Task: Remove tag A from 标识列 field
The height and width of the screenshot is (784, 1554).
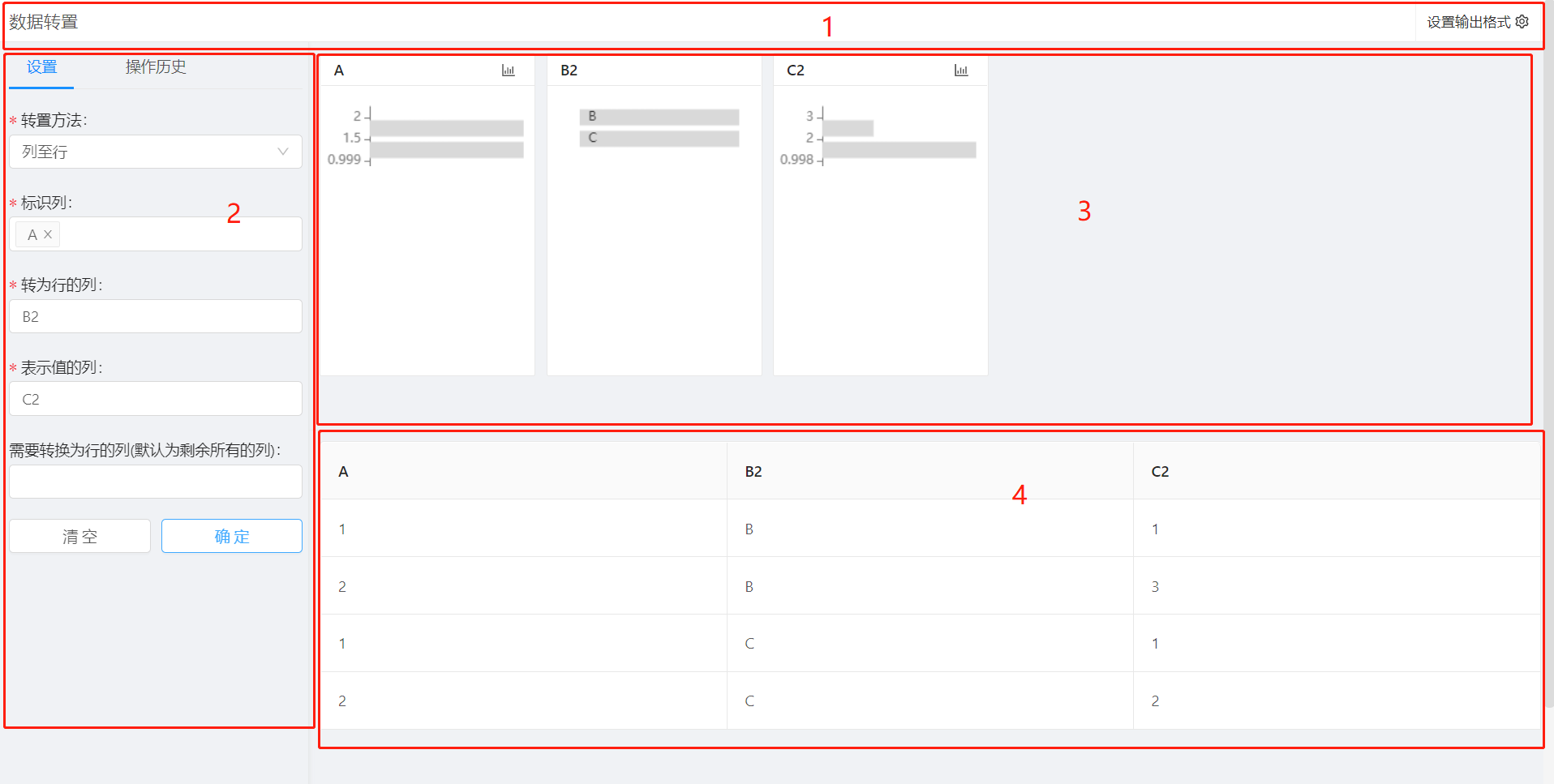Action: [48, 234]
